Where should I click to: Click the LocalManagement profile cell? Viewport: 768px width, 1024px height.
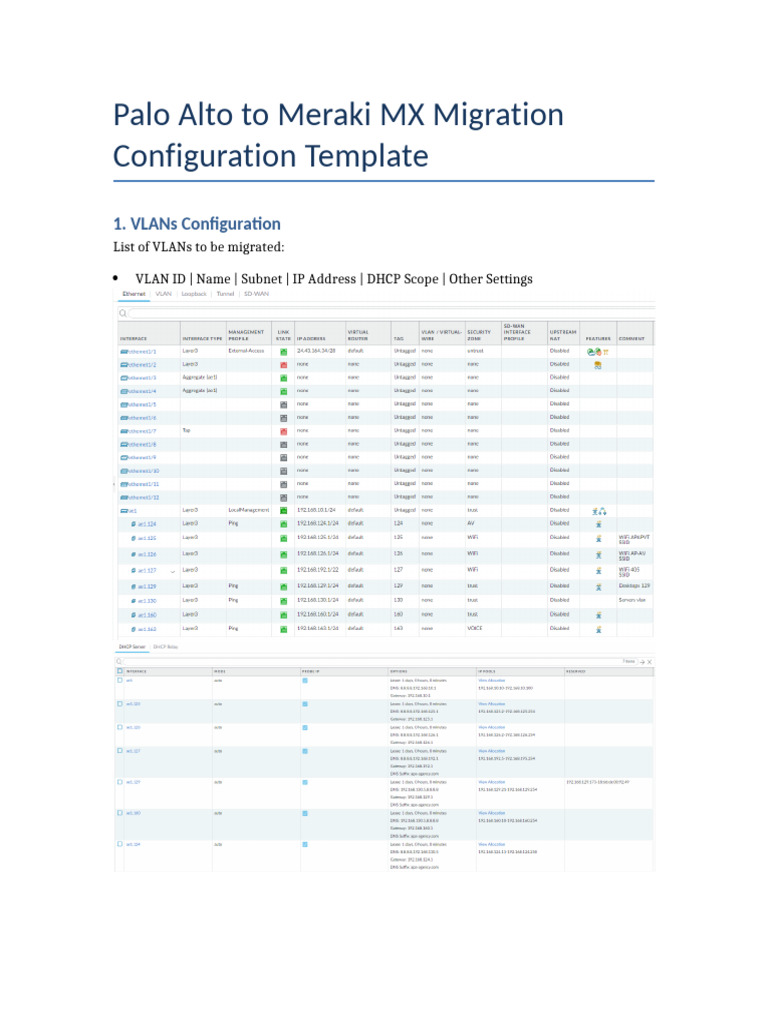pyautogui.click(x=248, y=510)
